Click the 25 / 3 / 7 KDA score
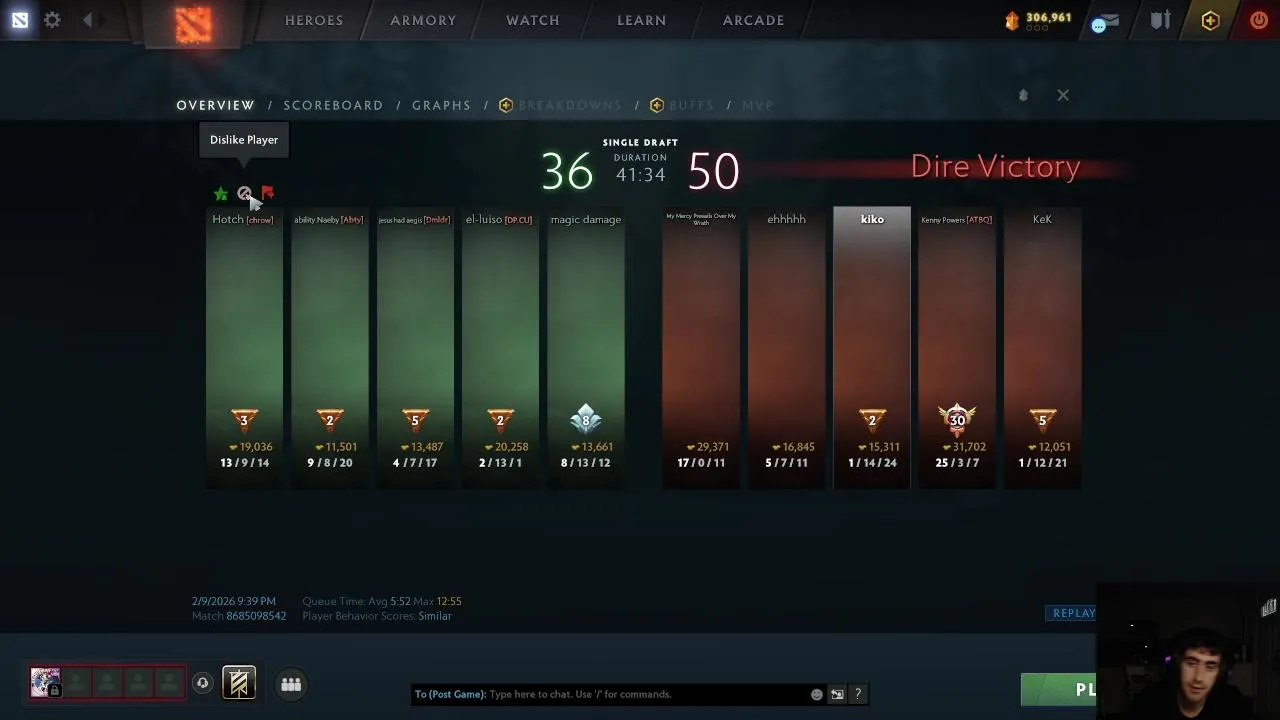 tap(957, 463)
